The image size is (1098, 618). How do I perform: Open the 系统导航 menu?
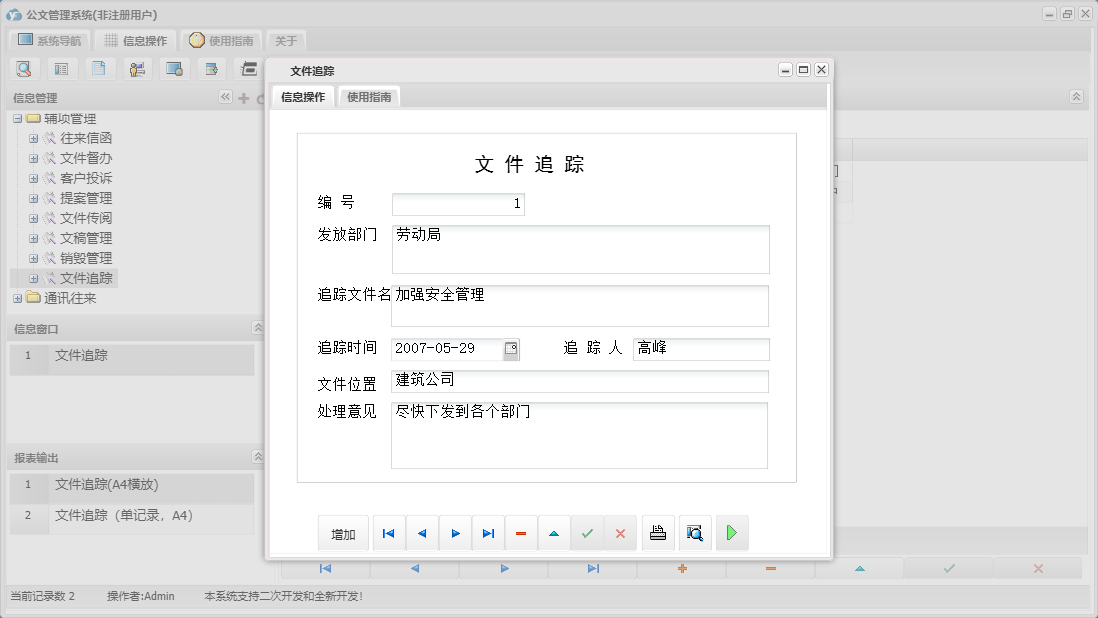click(x=48, y=40)
